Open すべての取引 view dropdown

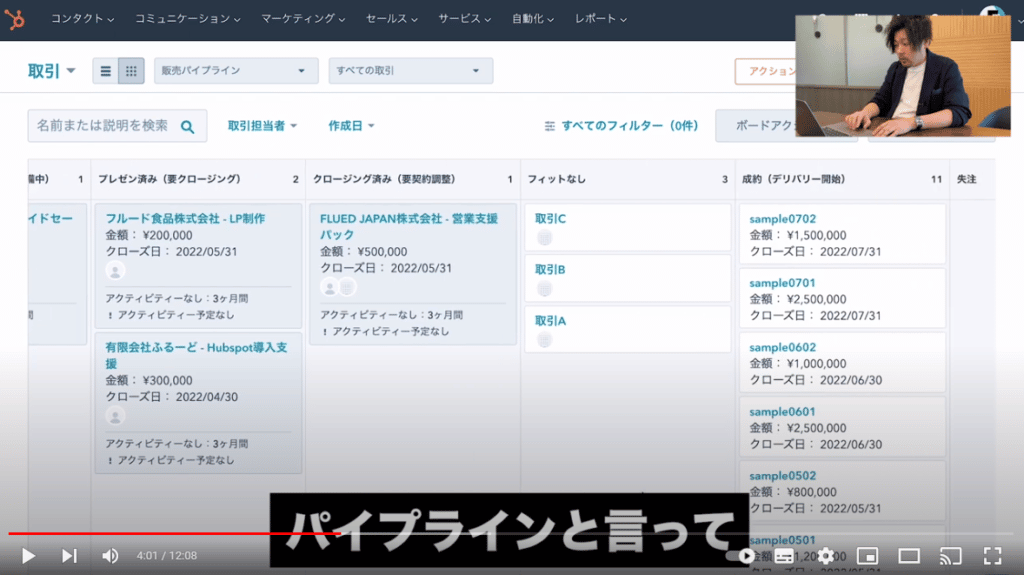point(410,71)
